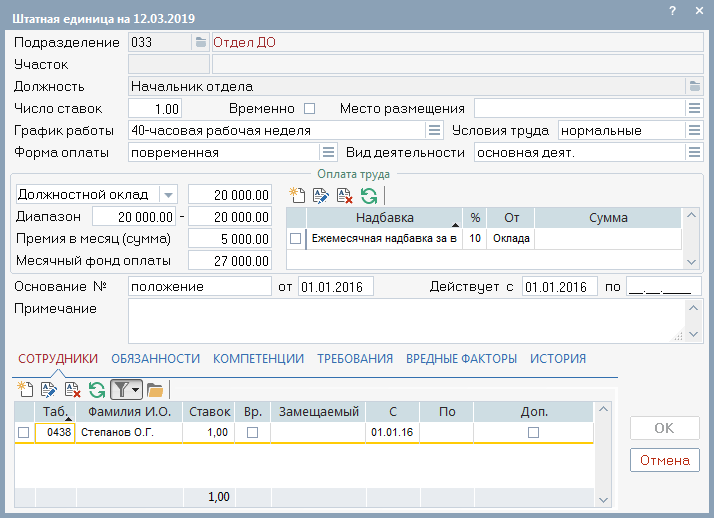Click the Основание № field положение
The height and width of the screenshot is (518, 714).
click(199, 287)
